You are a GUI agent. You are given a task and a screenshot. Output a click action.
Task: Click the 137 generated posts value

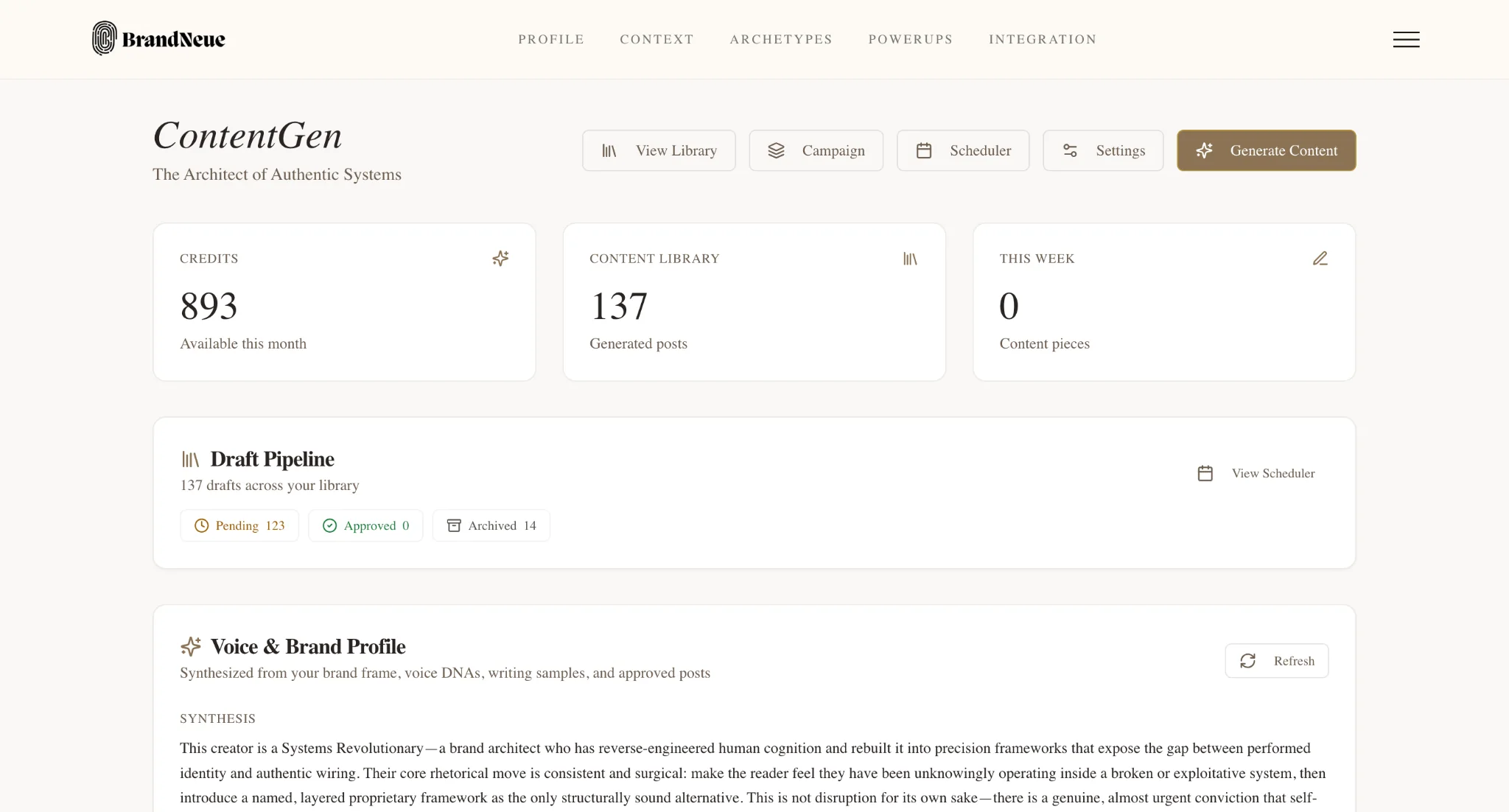[619, 306]
